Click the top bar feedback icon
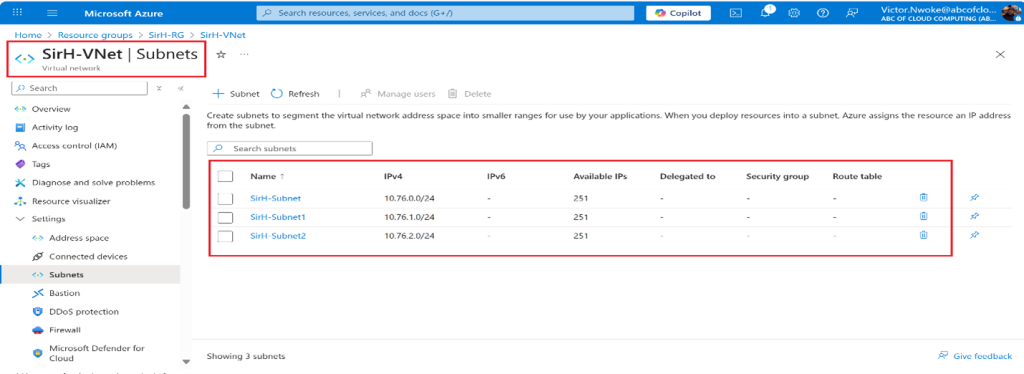 point(851,13)
